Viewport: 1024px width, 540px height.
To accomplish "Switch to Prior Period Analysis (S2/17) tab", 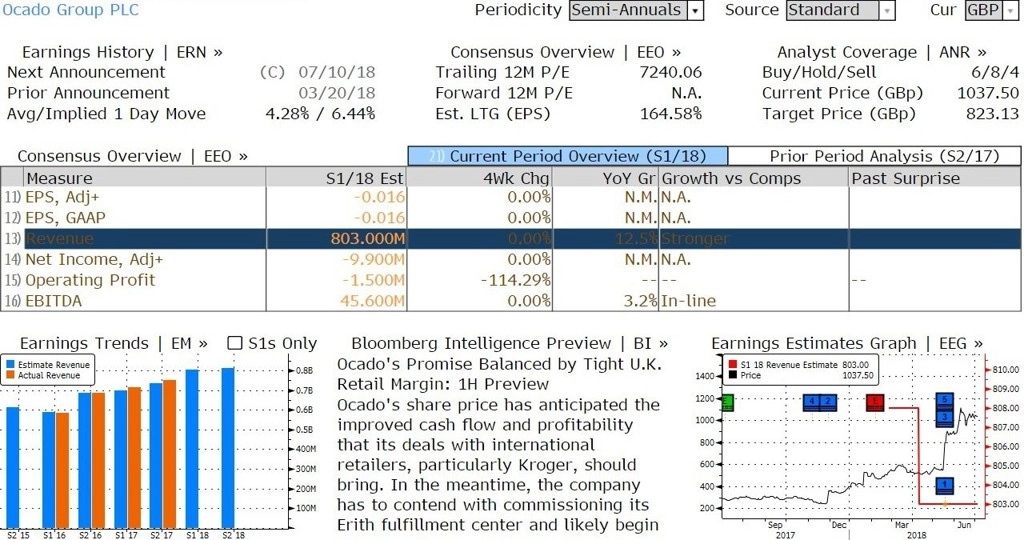I will tap(874, 156).
